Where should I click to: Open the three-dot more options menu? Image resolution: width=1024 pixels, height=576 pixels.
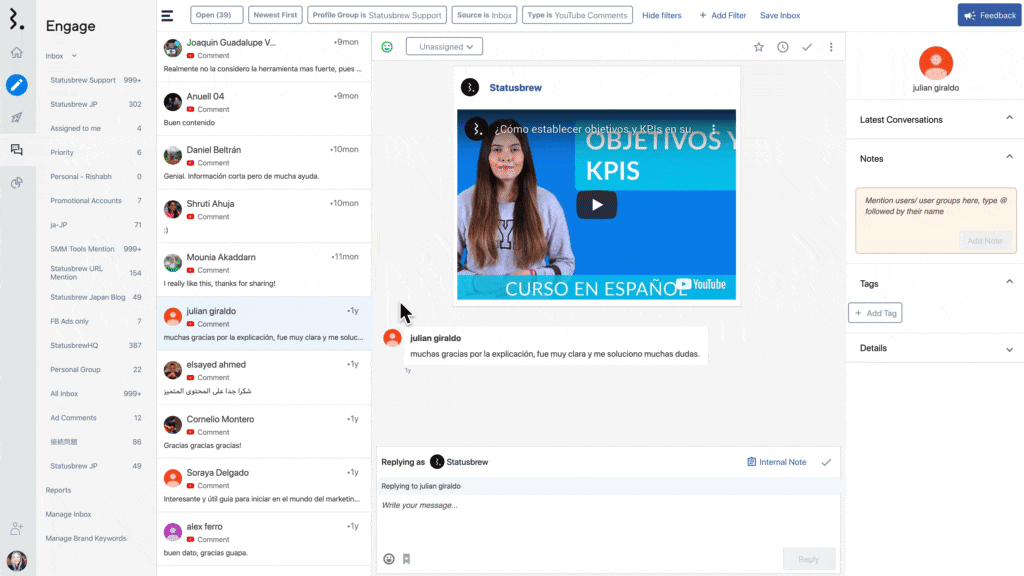pos(831,47)
